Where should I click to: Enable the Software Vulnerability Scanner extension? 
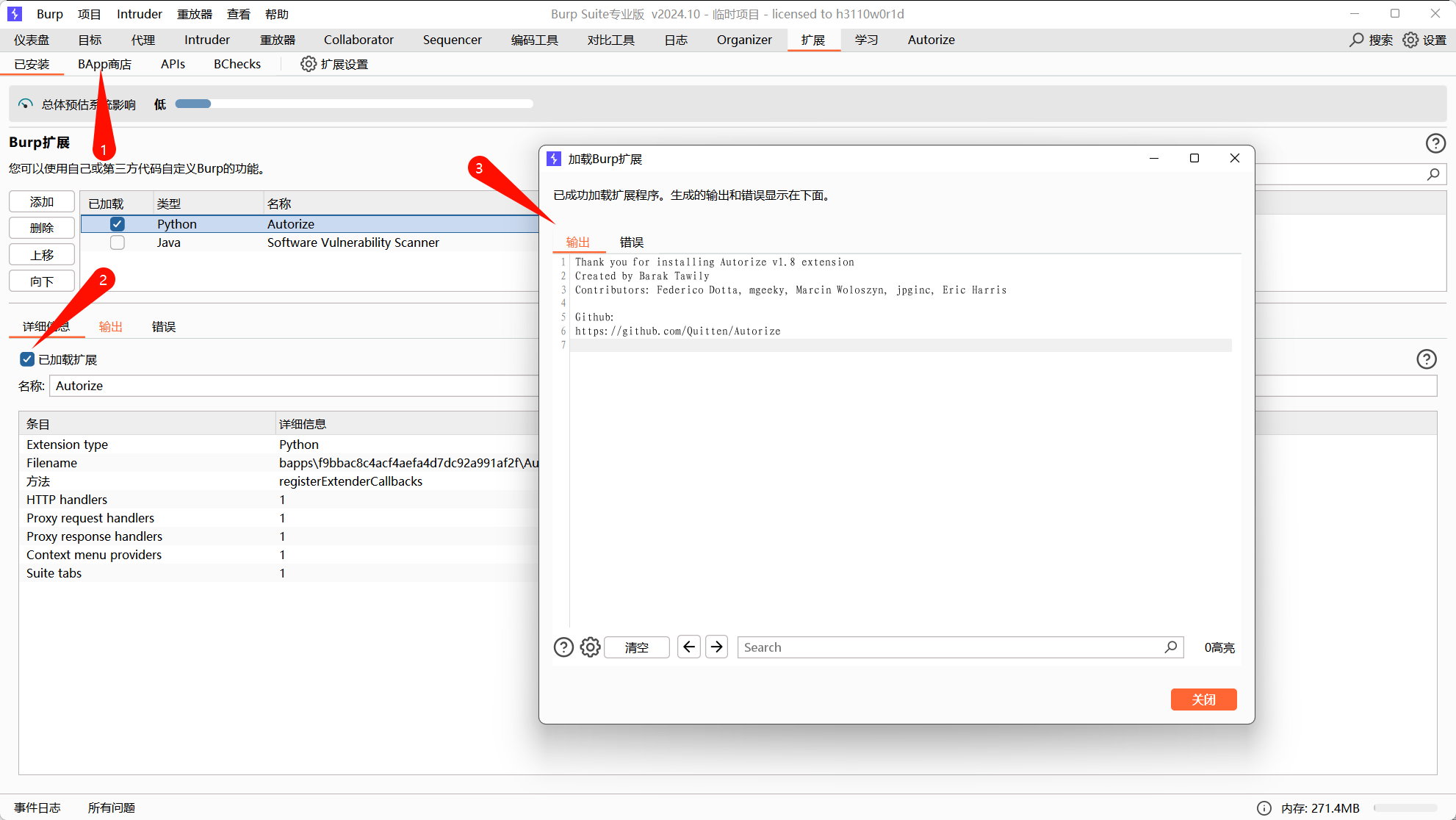click(117, 242)
